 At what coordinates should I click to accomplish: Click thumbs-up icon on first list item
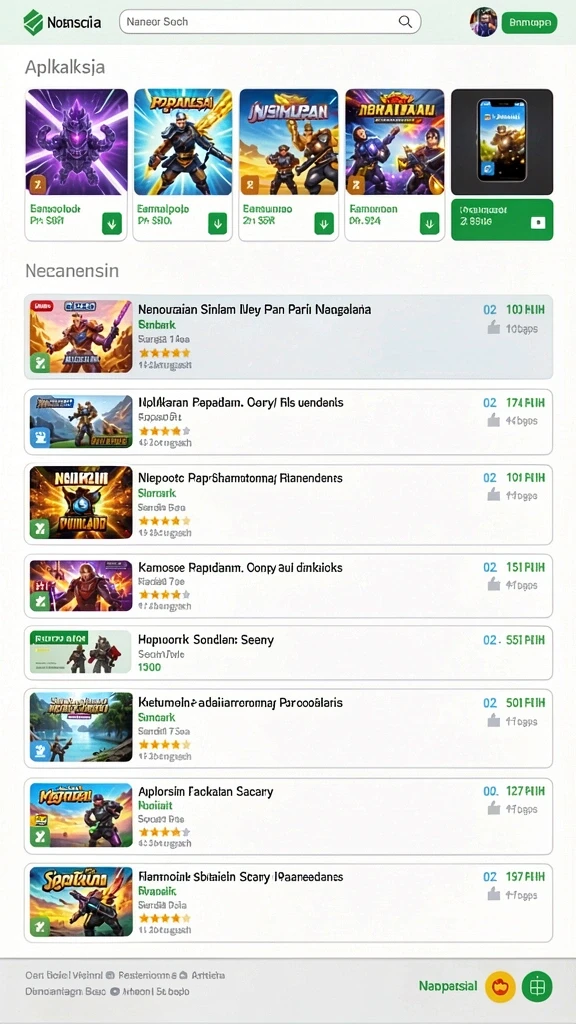(494, 328)
